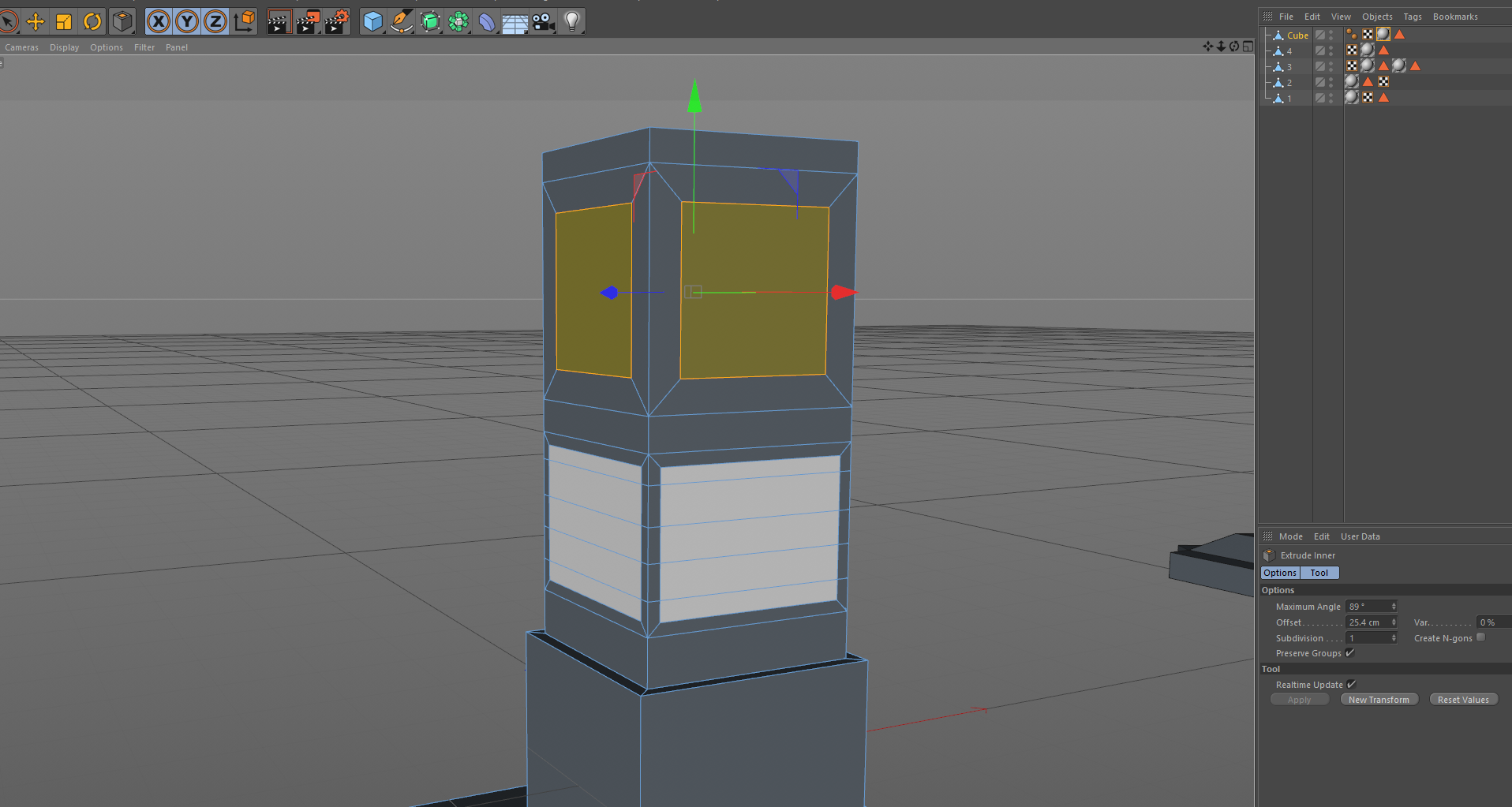
Task: Select object named 1
Action: (1289, 99)
